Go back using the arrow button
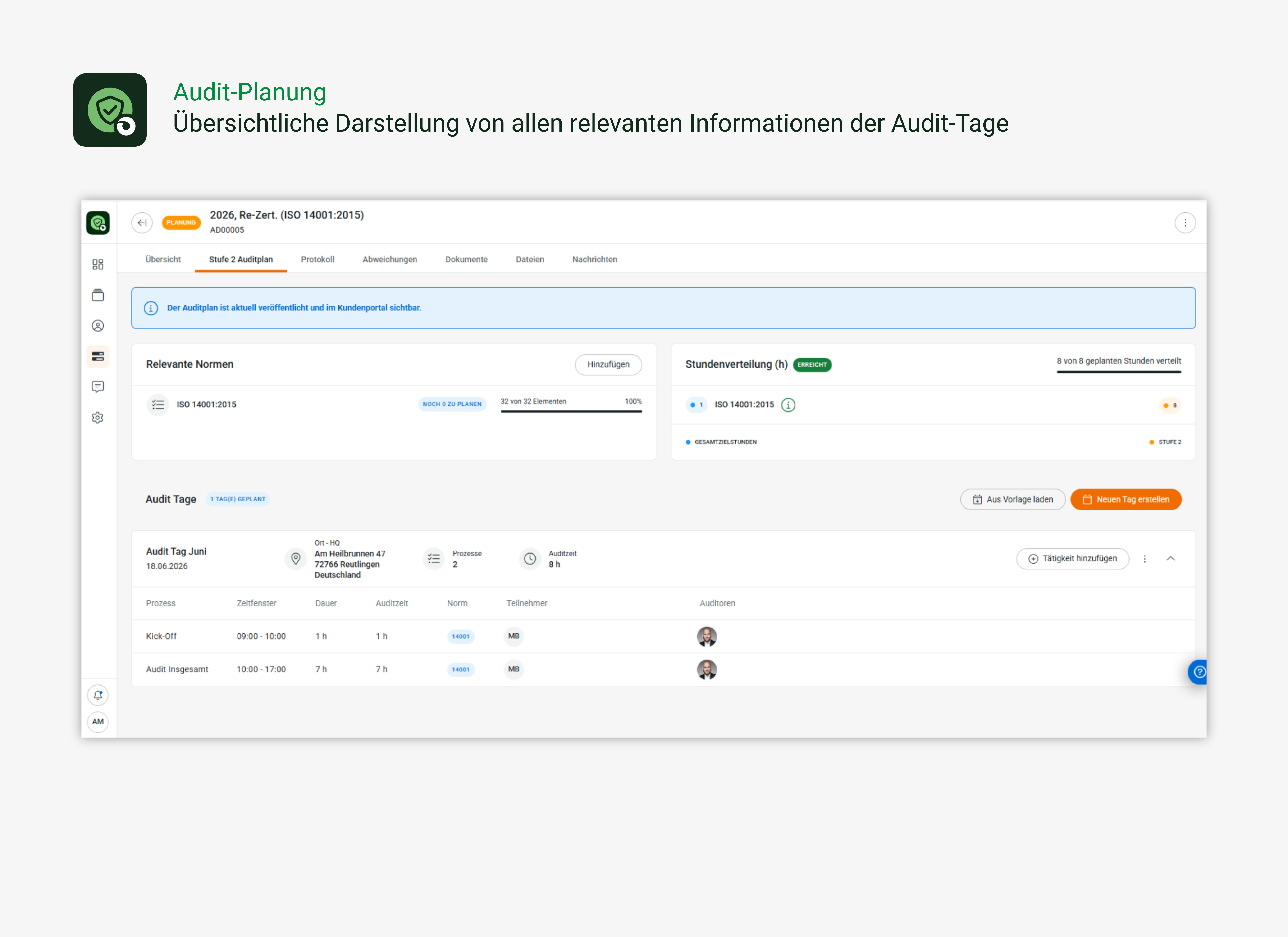1288x938 pixels. [x=142, y=223]
